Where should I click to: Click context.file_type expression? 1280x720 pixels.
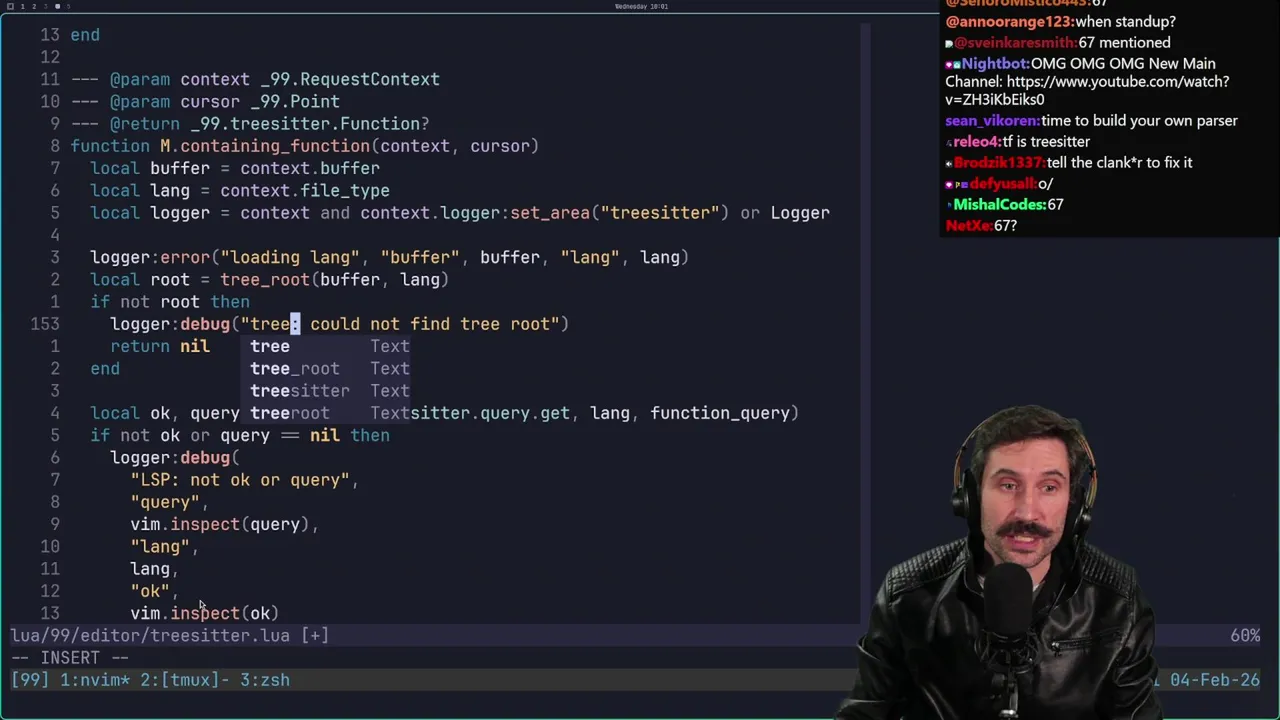pos(305,191)
